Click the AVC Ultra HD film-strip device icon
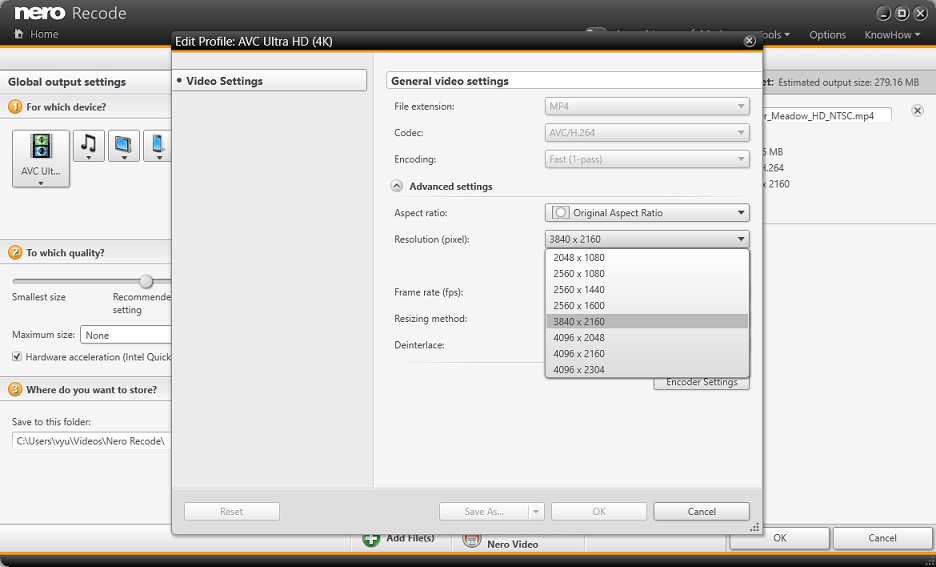 pos(41,149)
